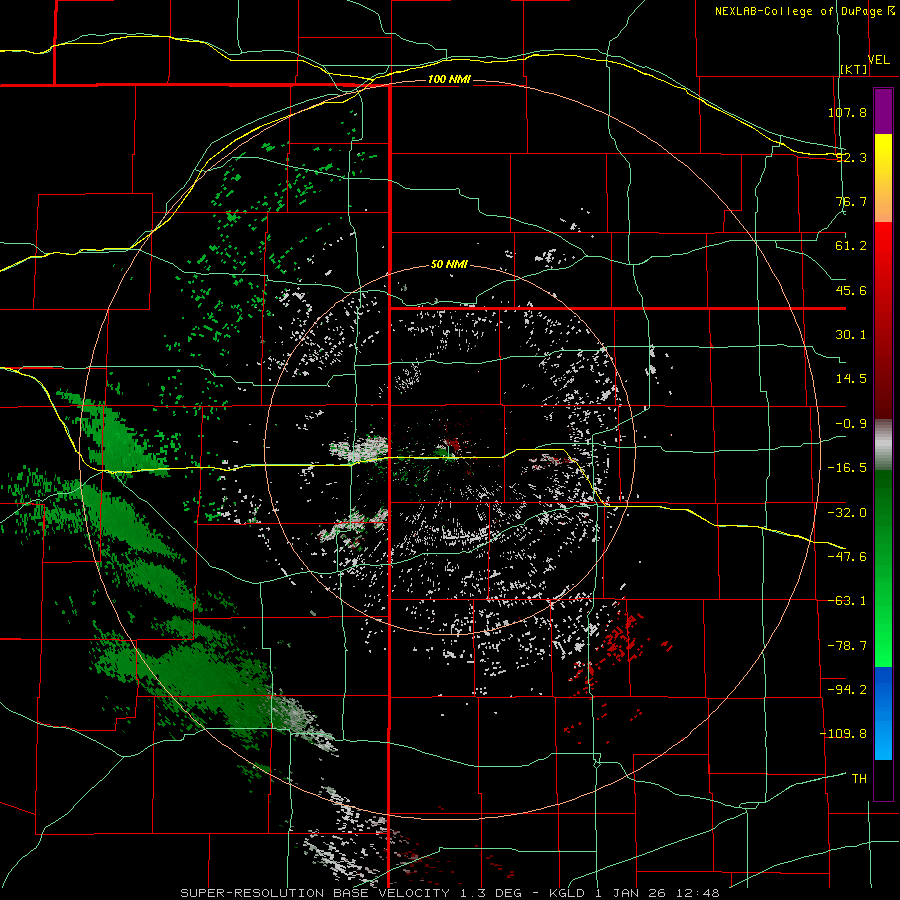Click the [KT] units label
Image resolution: width=900 pixels, height=900 pixels.
click(854, 69)
